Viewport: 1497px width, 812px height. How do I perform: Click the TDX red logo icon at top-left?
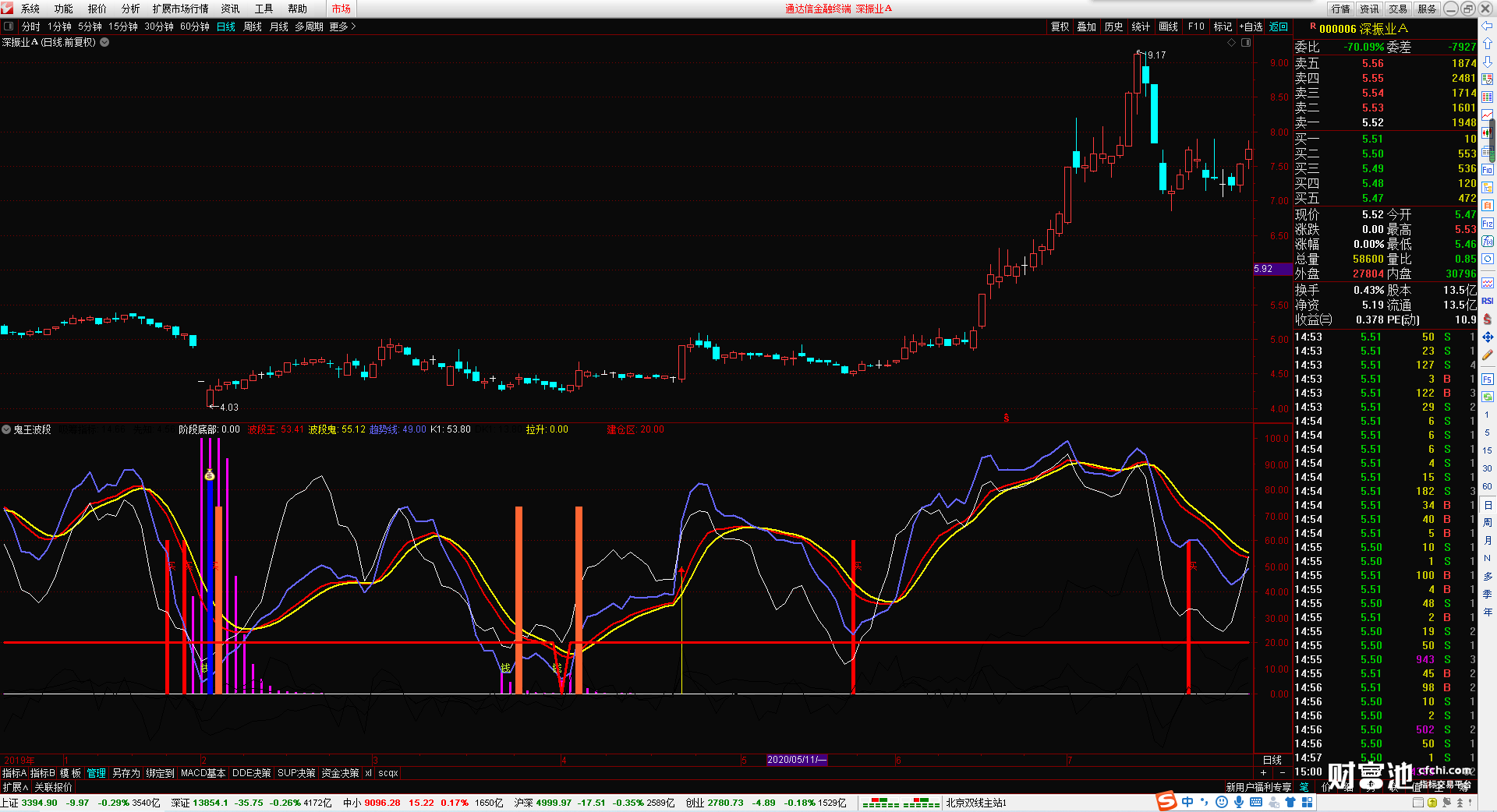(x=7, y=9)
